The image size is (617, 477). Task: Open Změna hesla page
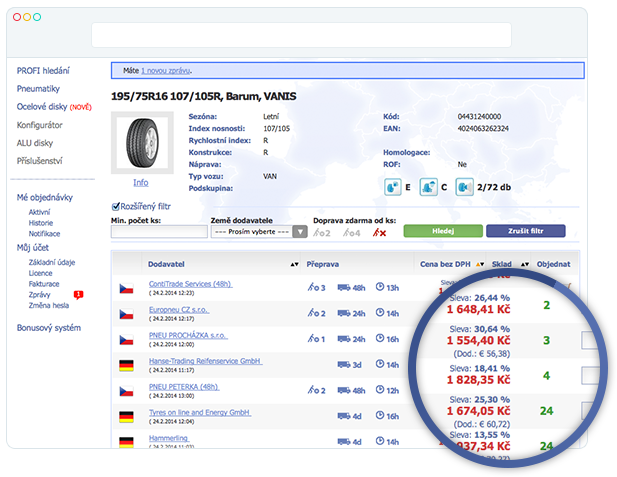[48, 305]
